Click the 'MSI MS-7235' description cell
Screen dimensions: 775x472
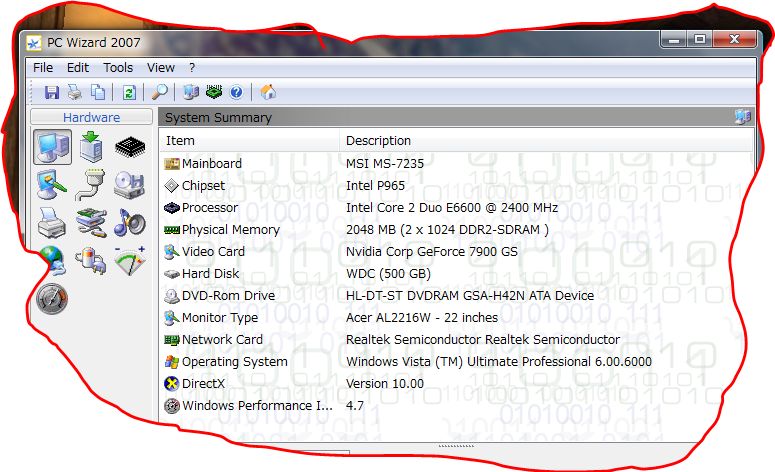point(385,163)
